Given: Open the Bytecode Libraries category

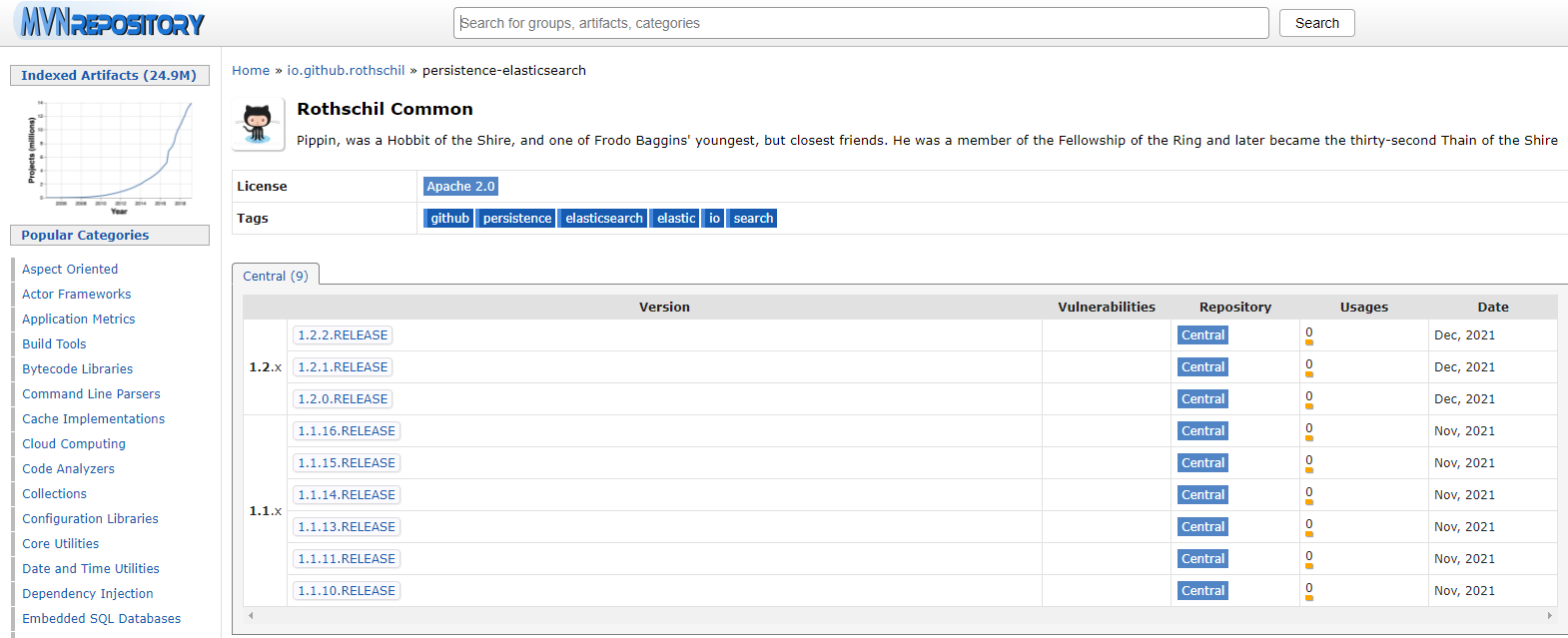Looking at the screenshot, I should tap(78, 369).
